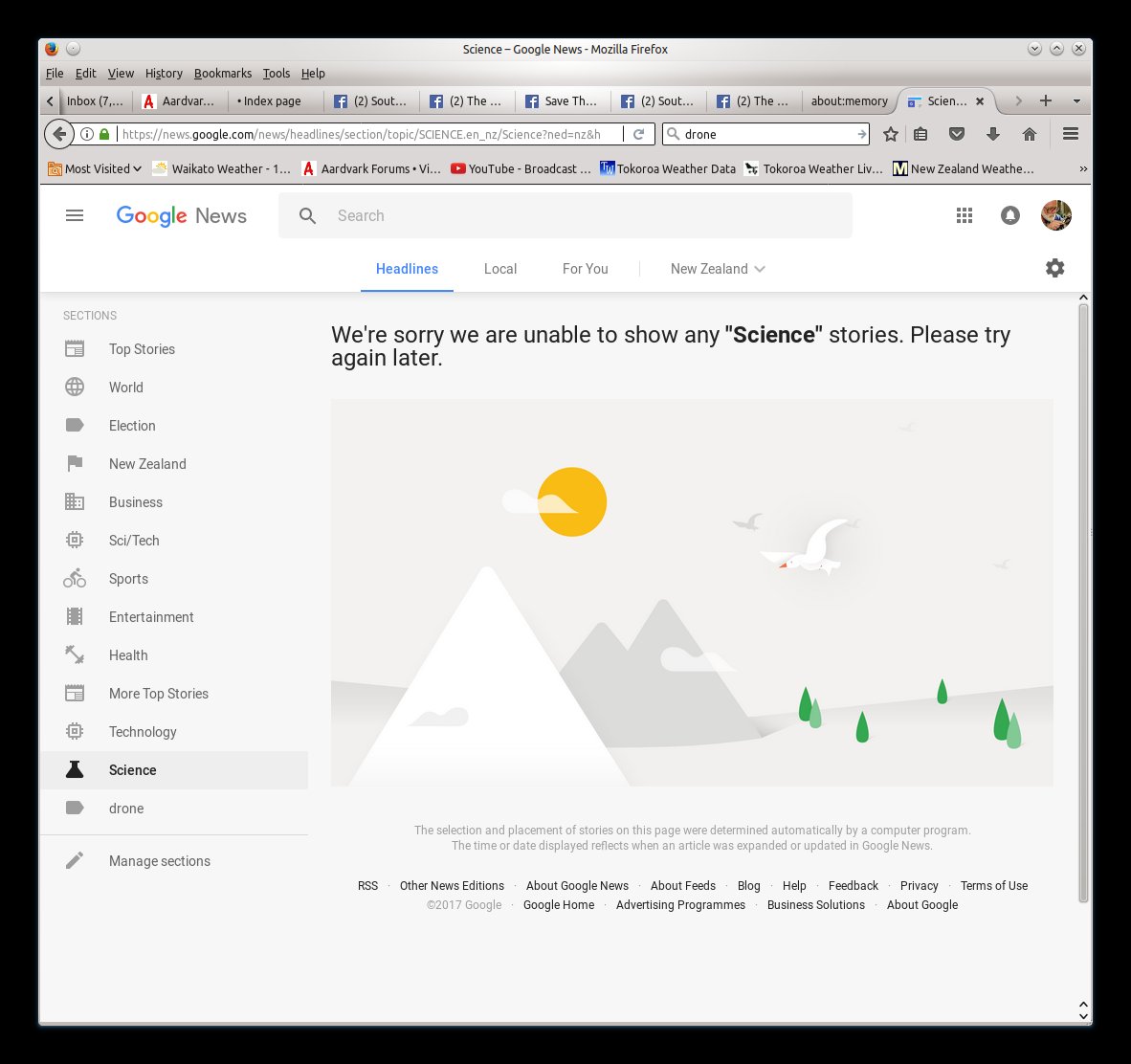Save the page to Pocket icon
Image resolution: width=1131 pixels, height=1064 pixels.
point(957,134)
